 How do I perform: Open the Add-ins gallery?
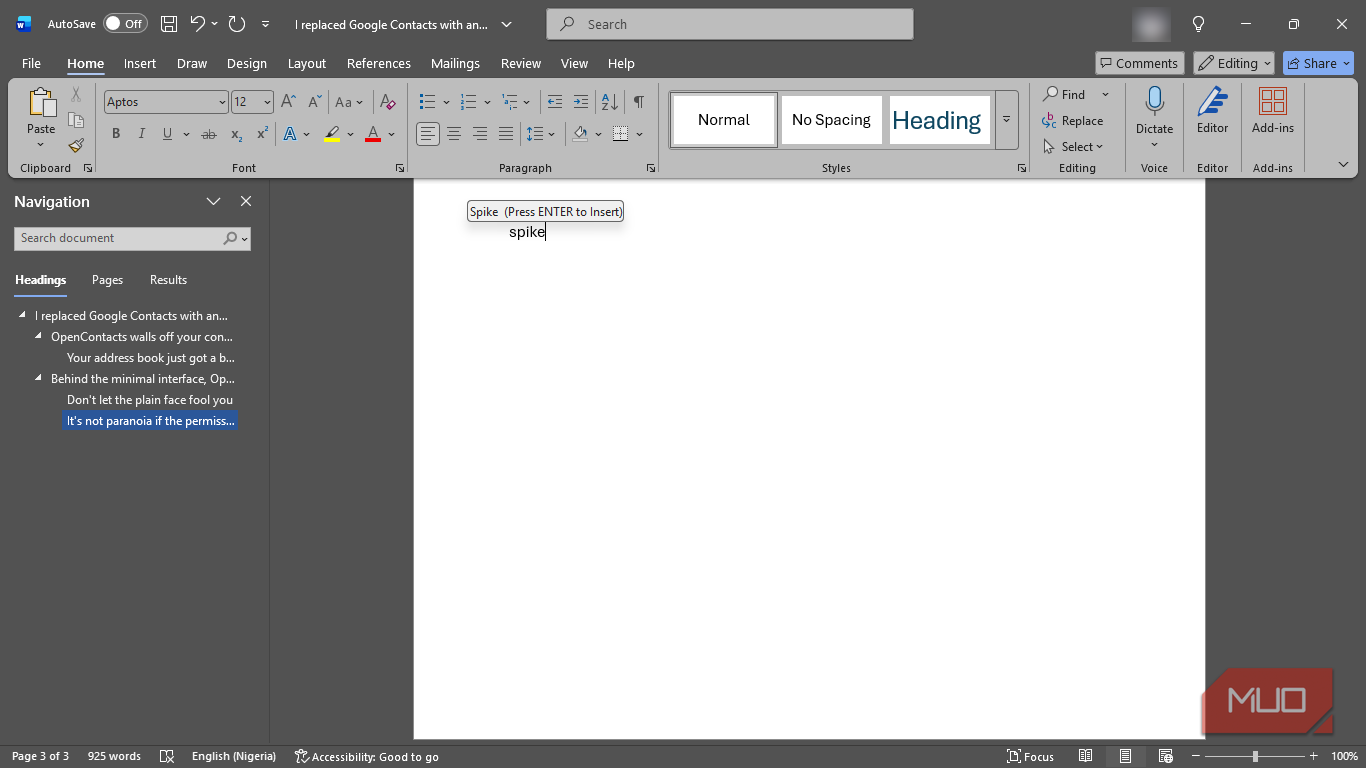pyautogui.click(x=1272, y=110)
